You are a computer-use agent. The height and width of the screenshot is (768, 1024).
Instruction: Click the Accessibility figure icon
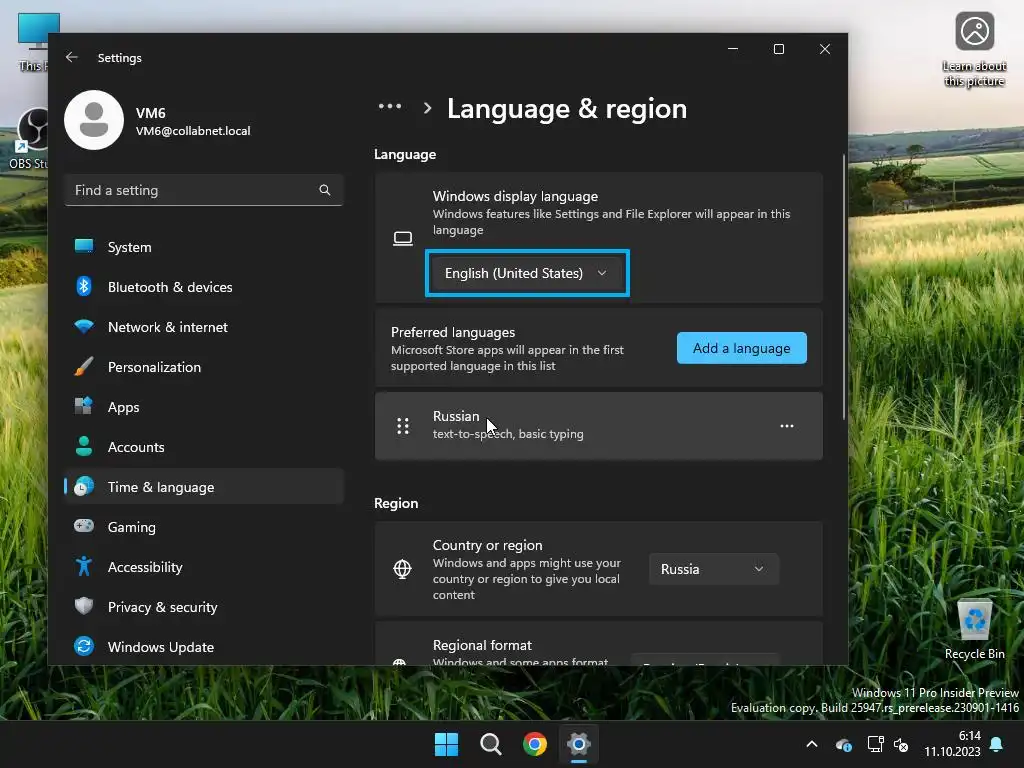(x=84, y=566)
